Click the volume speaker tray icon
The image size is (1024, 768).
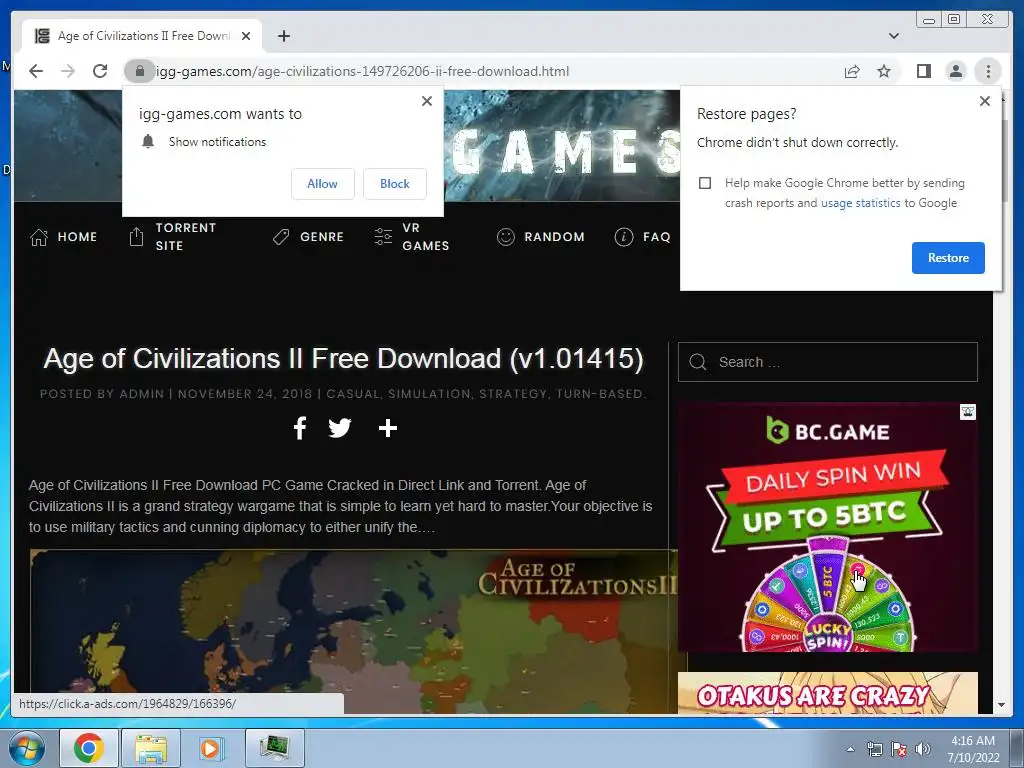point(922,750)
